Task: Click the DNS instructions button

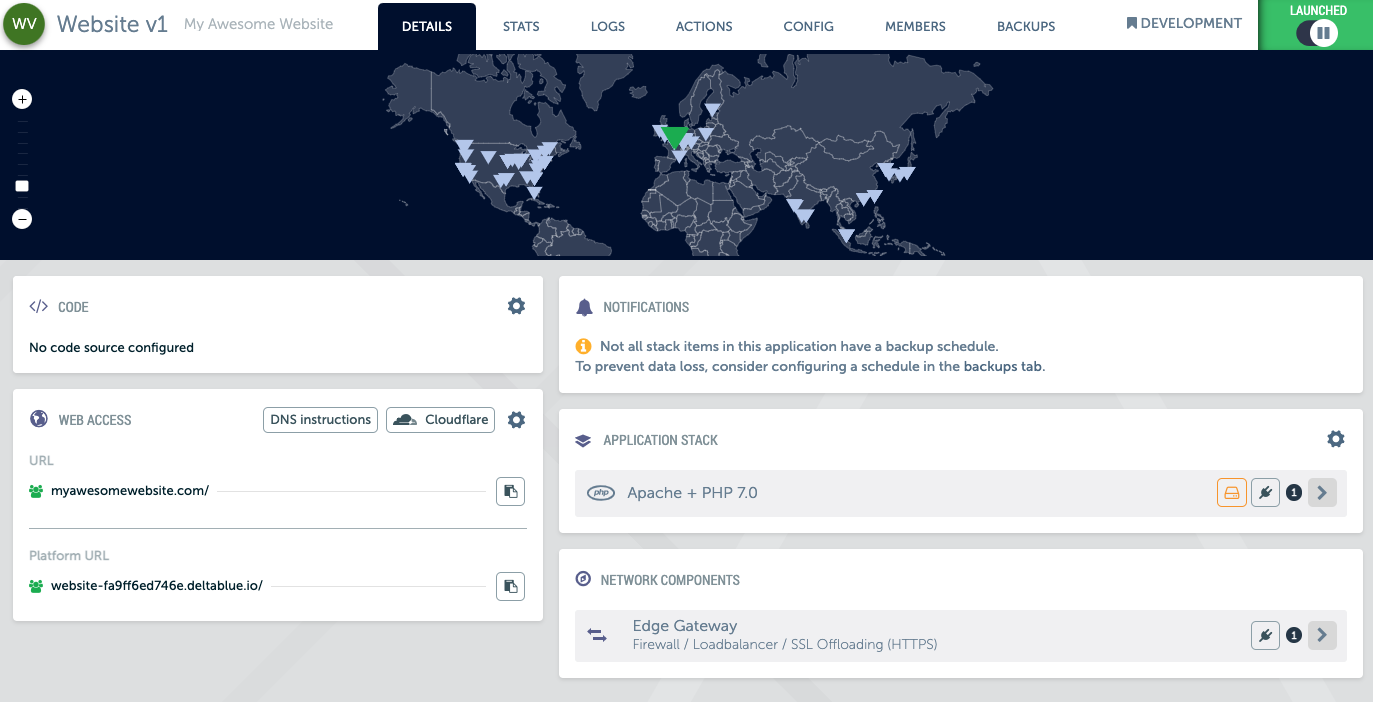Action: point(320,420)
